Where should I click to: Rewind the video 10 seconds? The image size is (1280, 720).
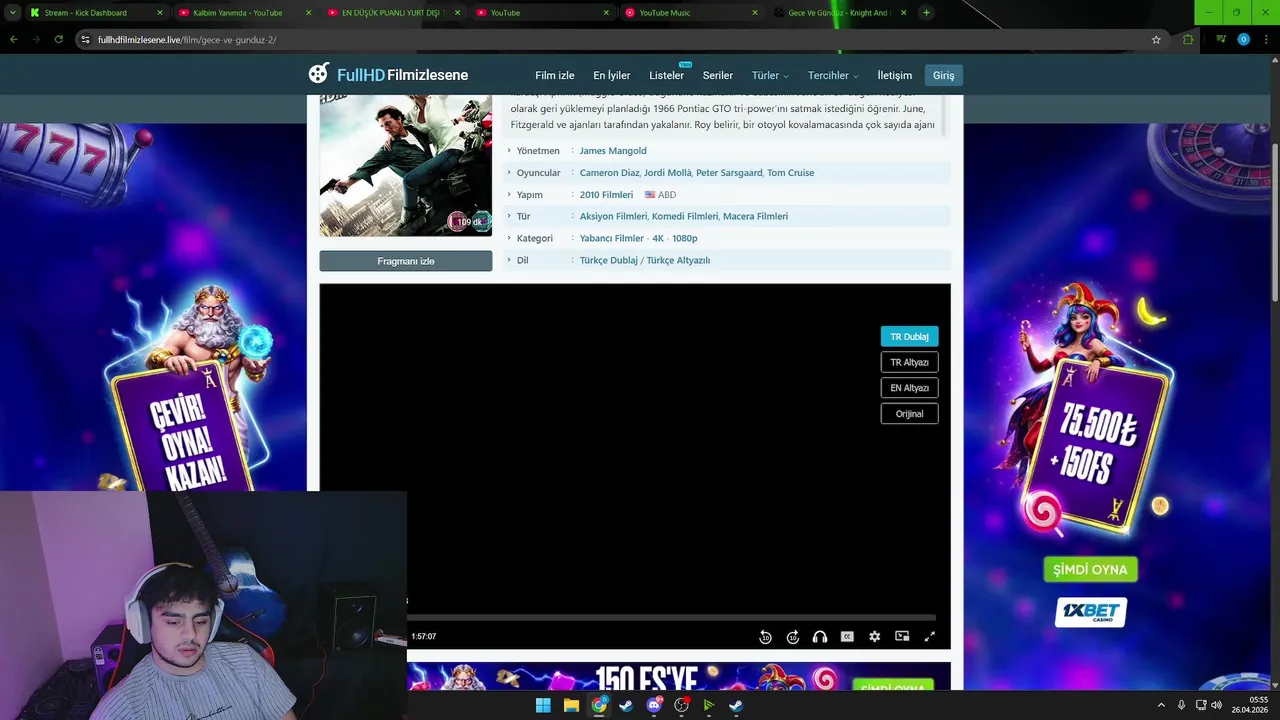pos(765,637)
